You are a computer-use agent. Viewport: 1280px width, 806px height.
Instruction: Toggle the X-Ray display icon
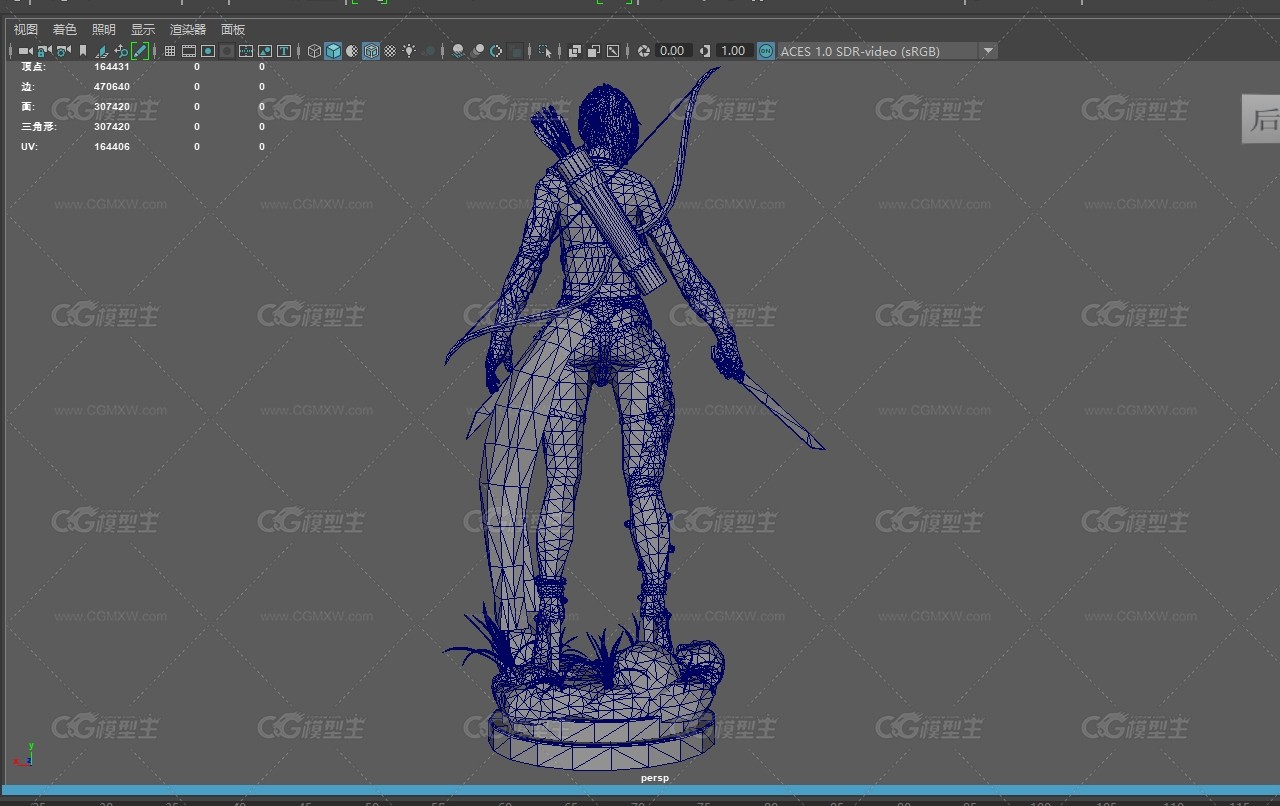click(575, 51)
